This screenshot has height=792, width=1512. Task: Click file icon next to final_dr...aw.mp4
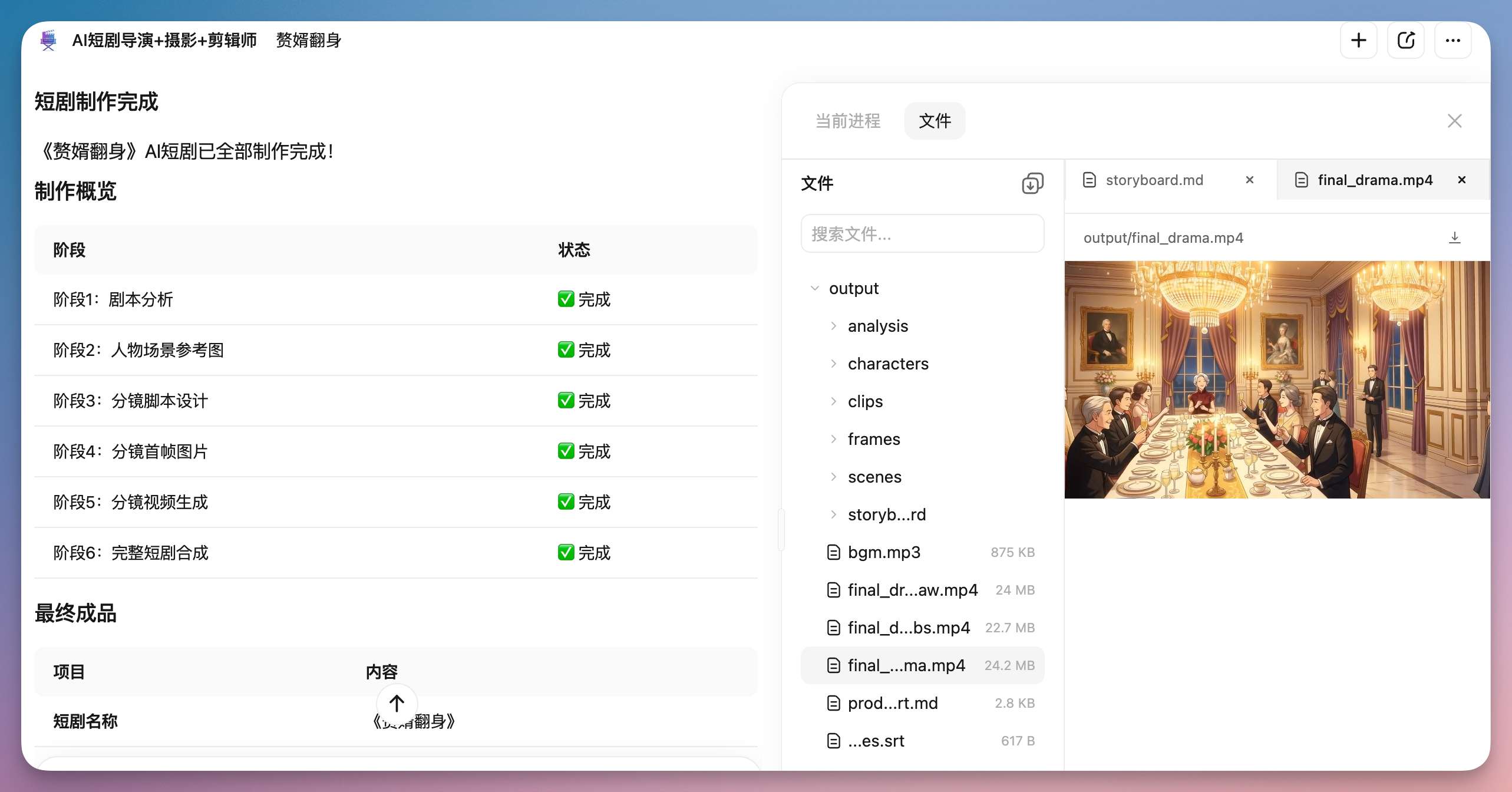pos(834,590)
